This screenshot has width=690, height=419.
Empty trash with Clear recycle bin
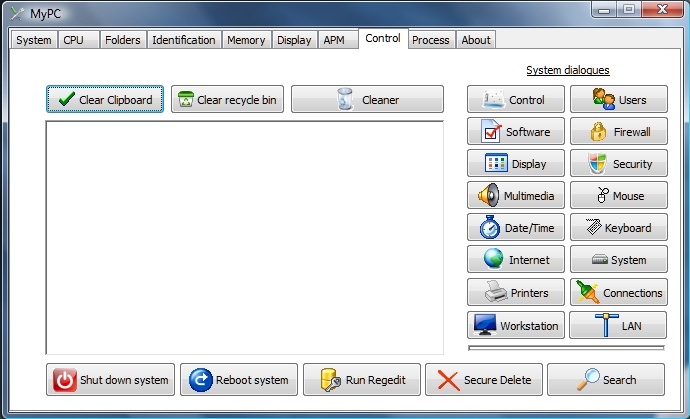[227, 99]
